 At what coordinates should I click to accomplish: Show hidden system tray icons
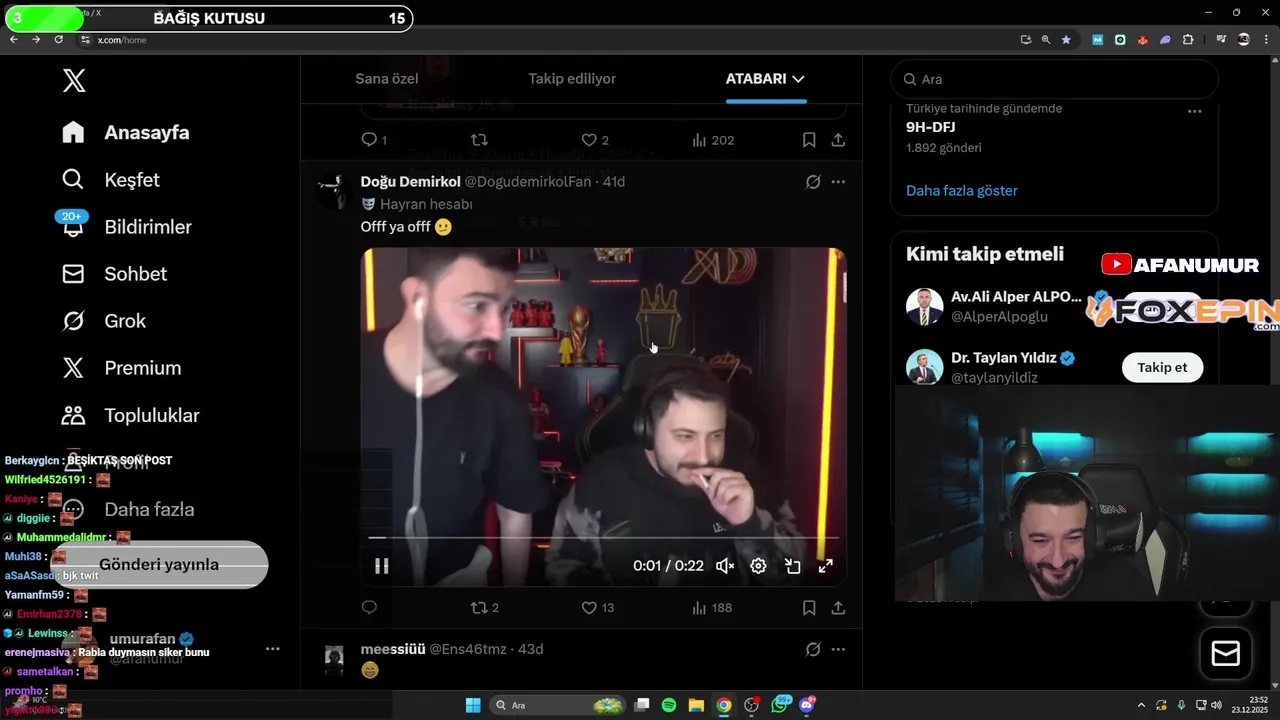pos(1141,705)
